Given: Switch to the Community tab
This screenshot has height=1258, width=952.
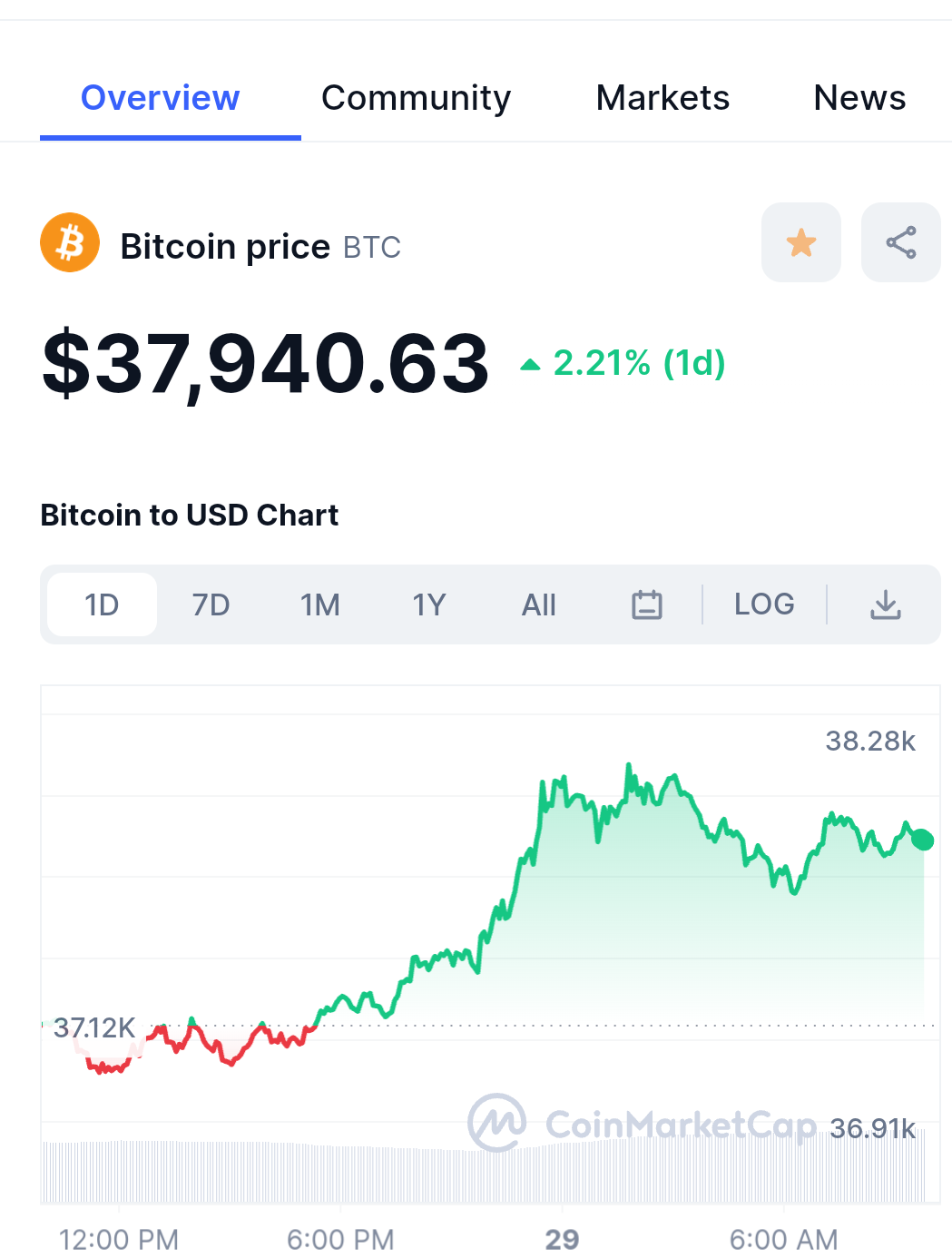Looking at the screenshot, I should pos(417,98).
